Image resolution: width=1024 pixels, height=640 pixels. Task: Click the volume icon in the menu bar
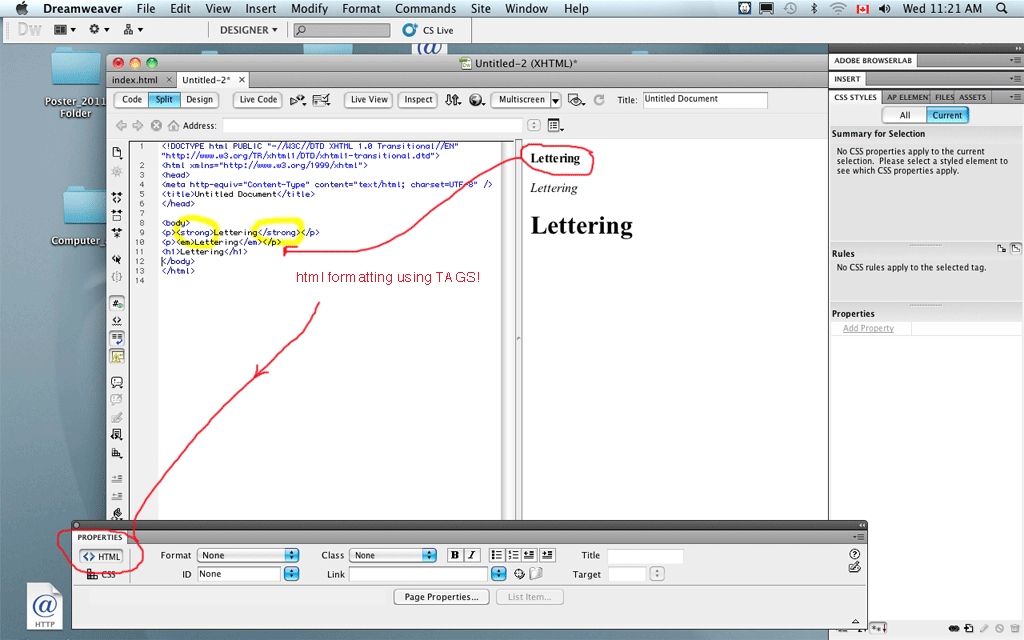tap(884, 8)
